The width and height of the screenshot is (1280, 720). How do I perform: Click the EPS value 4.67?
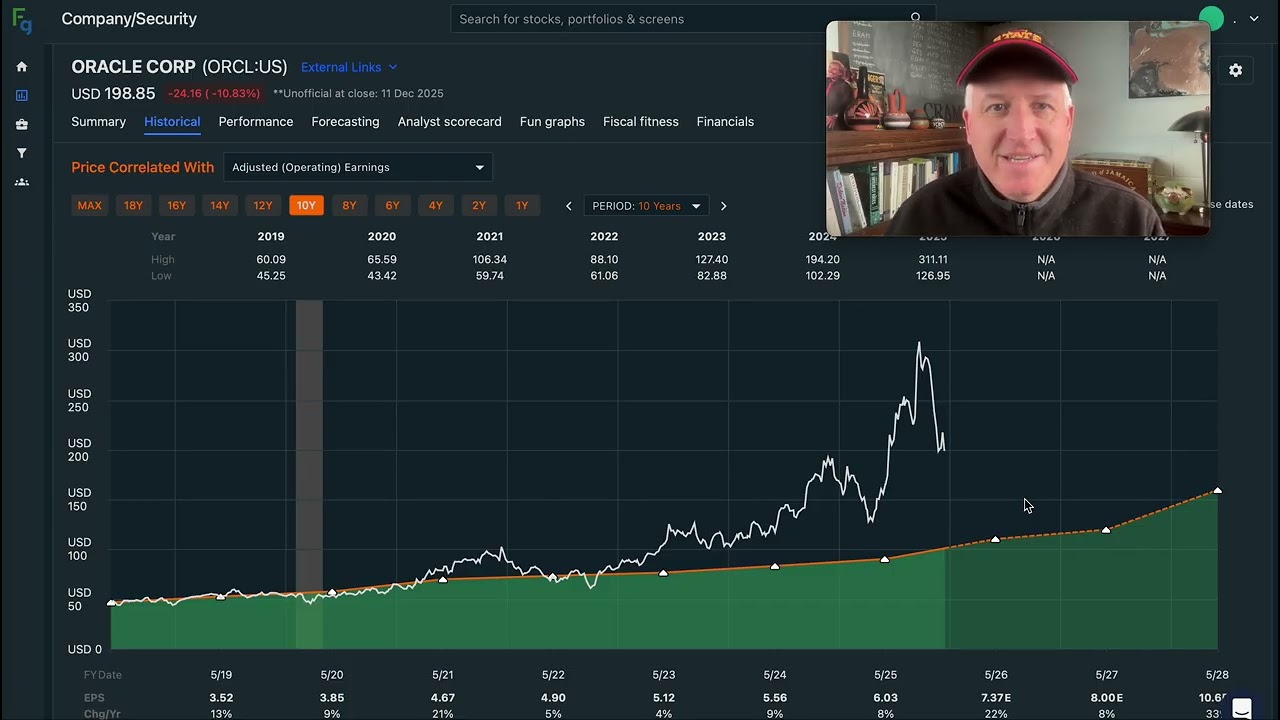[x=442, y=698]
